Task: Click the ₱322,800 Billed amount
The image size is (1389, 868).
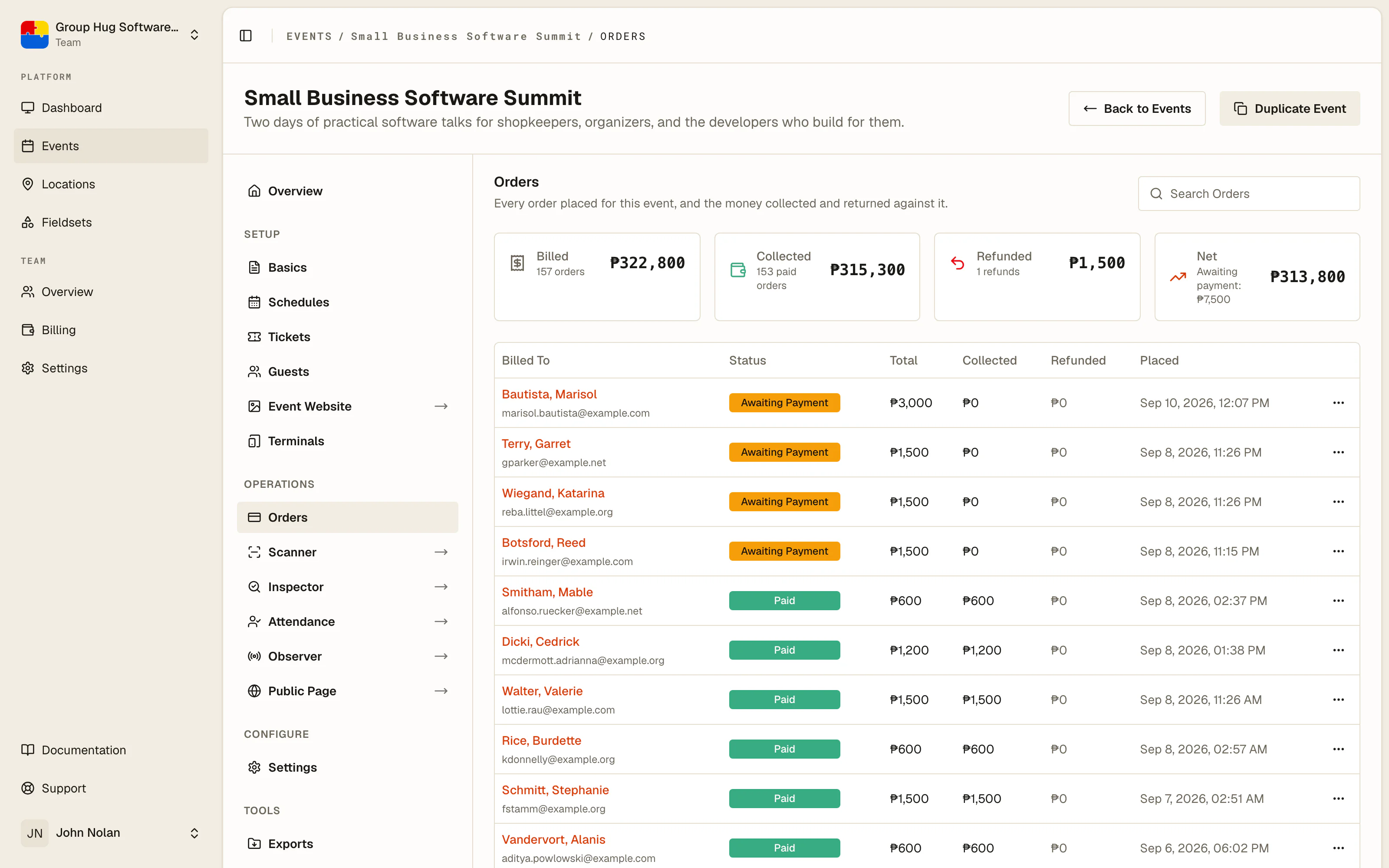Action: pyautogui.click(x=647, y=263)
